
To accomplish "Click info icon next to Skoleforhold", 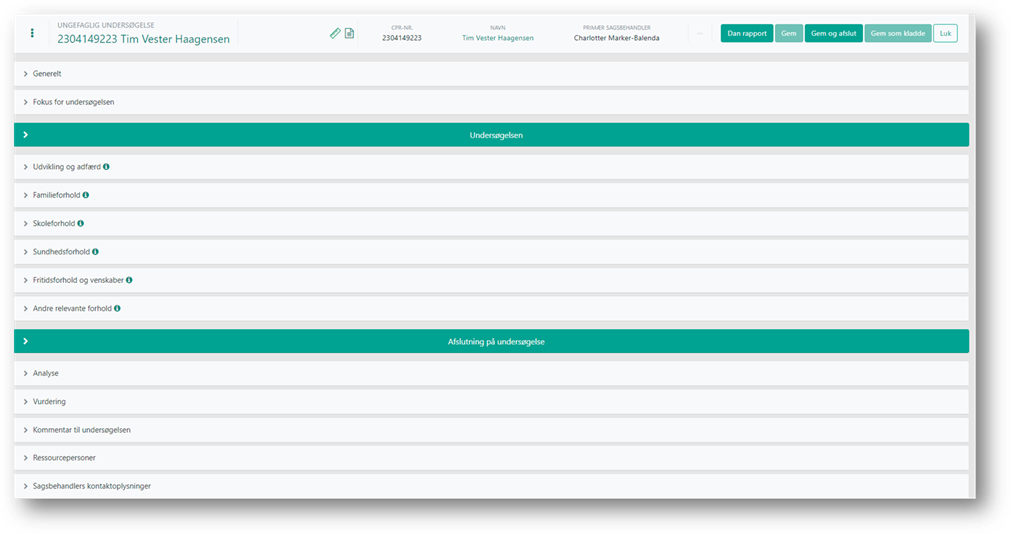I will [81, 223].
